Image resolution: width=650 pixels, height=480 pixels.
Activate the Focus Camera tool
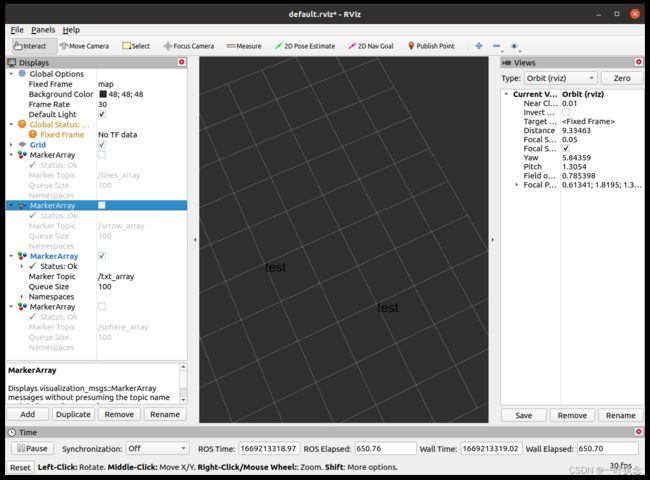pyautogui.click(x=189, y=46)
